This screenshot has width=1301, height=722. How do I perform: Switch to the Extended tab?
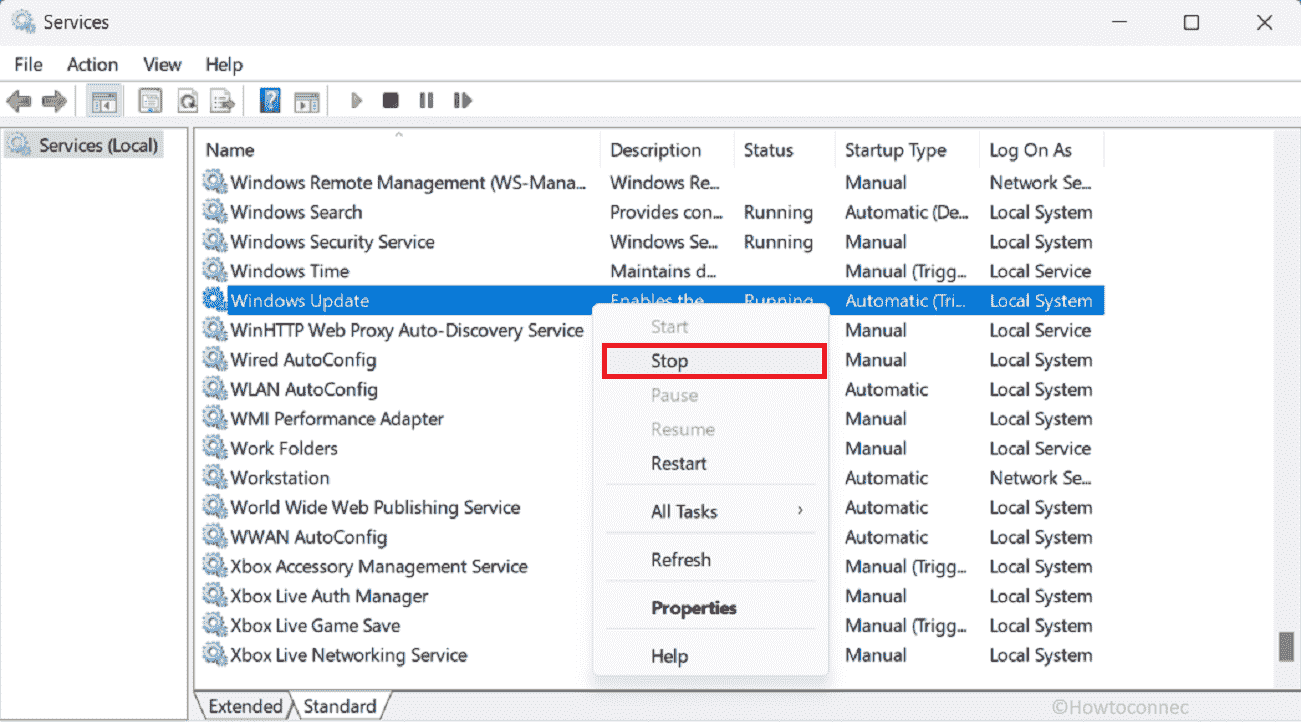click(244, 706)
